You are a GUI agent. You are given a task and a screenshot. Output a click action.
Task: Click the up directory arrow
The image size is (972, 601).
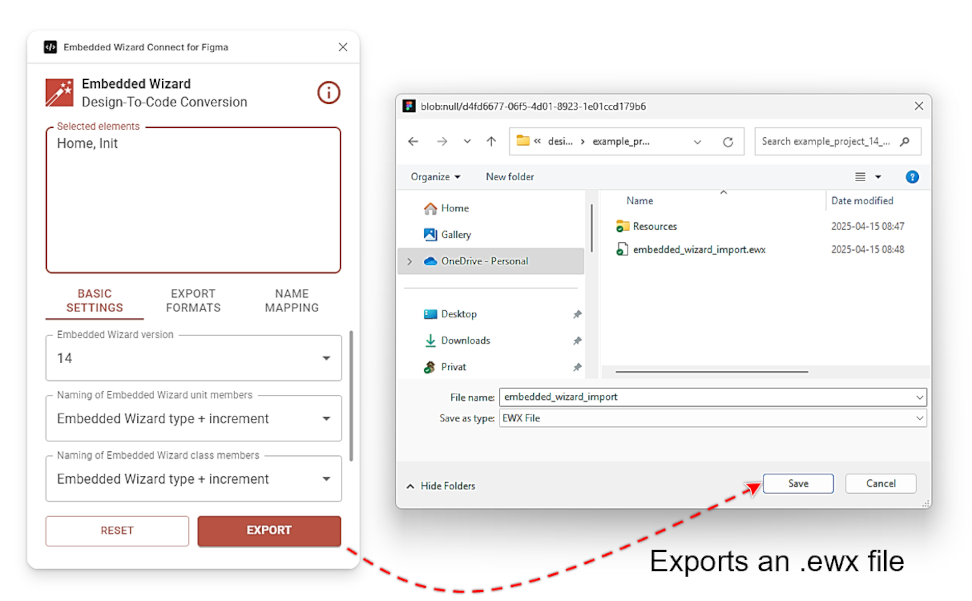[491, 142]
